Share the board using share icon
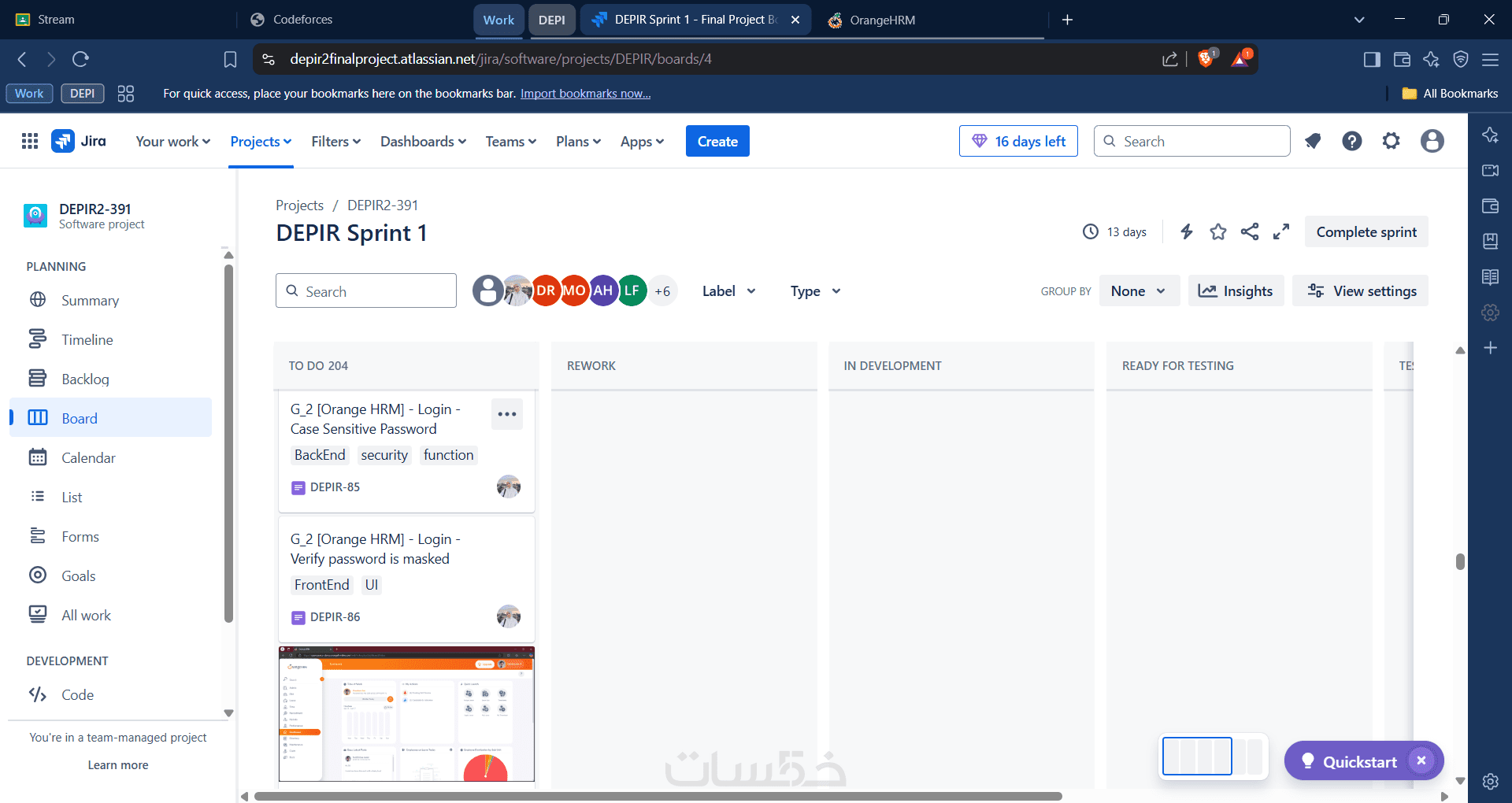The height and width of the screenshot is (803, 1512). point(1250,231)
